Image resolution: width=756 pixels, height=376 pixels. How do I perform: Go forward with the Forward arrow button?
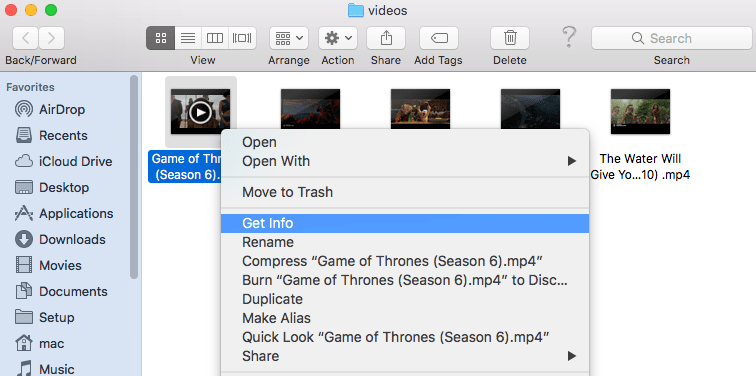[52, 38]
